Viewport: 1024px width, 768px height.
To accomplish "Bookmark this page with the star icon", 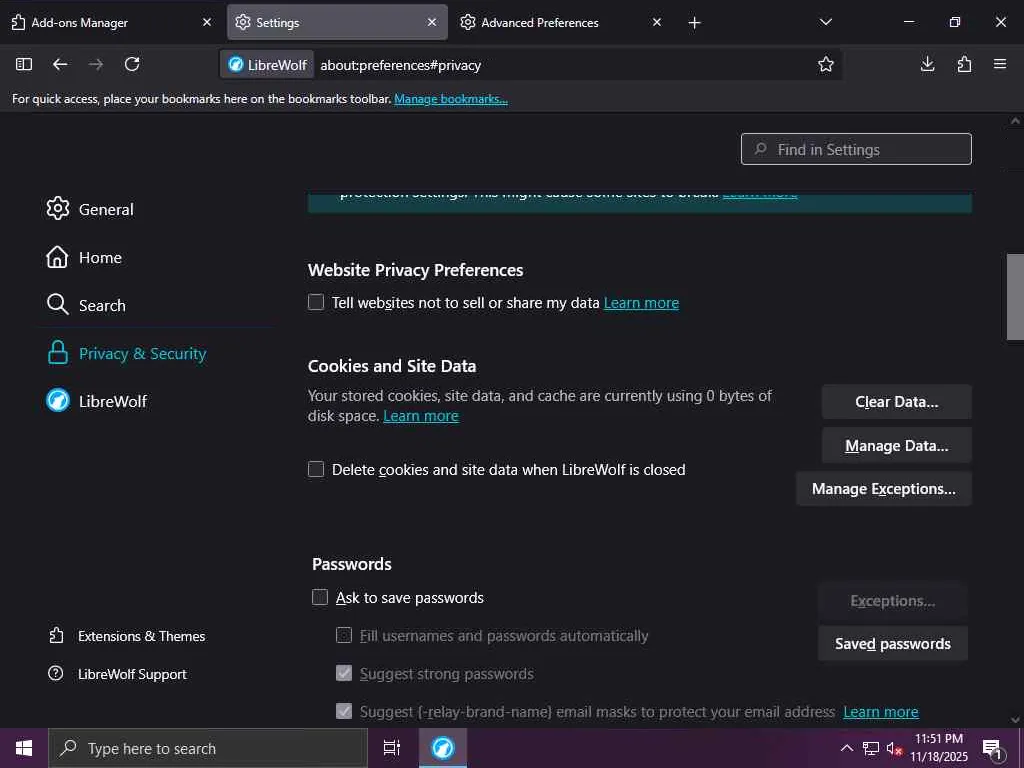I will pos(825,64).
